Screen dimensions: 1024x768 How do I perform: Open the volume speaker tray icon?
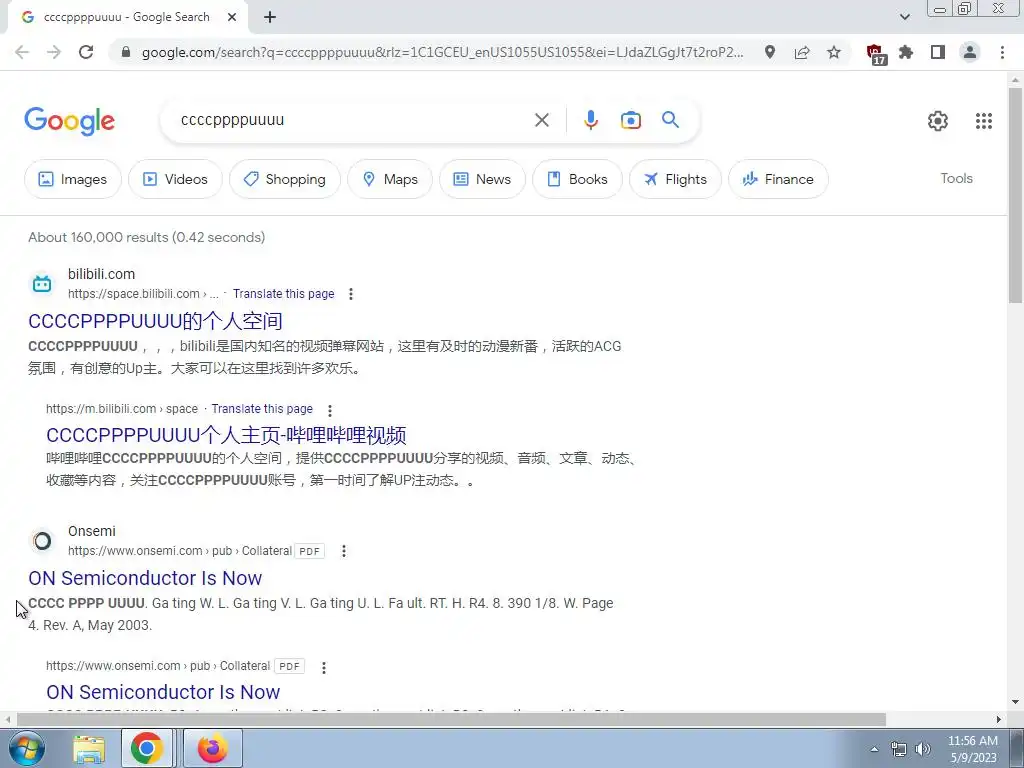click(x=922, y=749)
